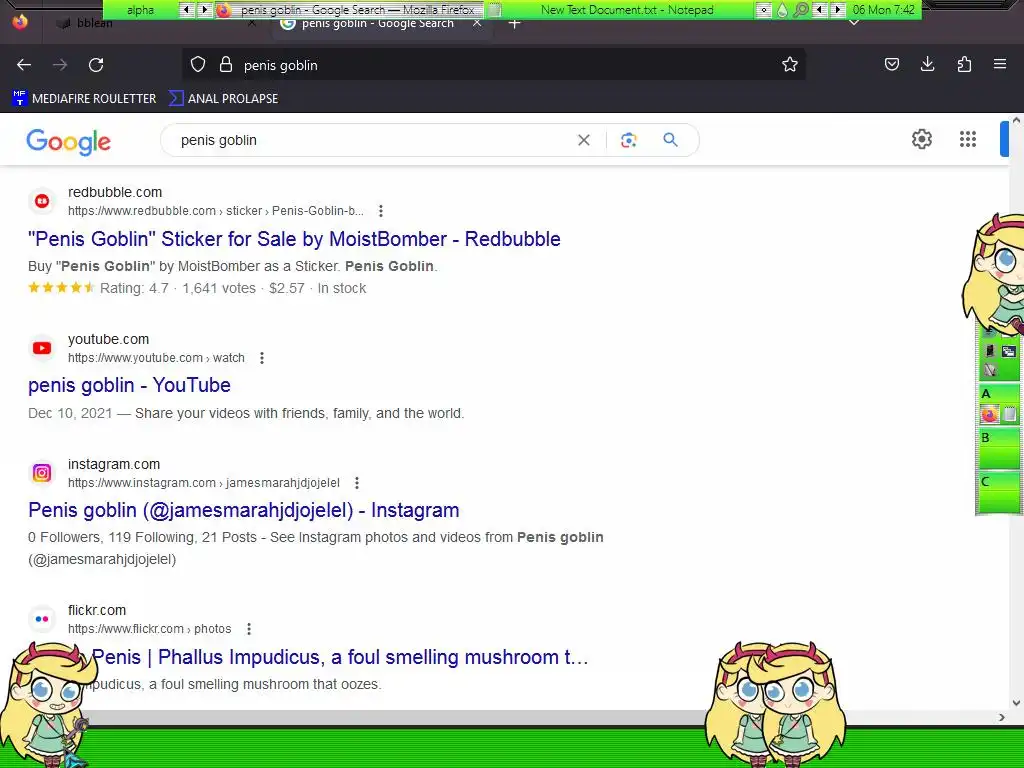Click the redbubble.com site name text
The width and height of the screenshot is (1024, 768).
click(x=115, y=192)
